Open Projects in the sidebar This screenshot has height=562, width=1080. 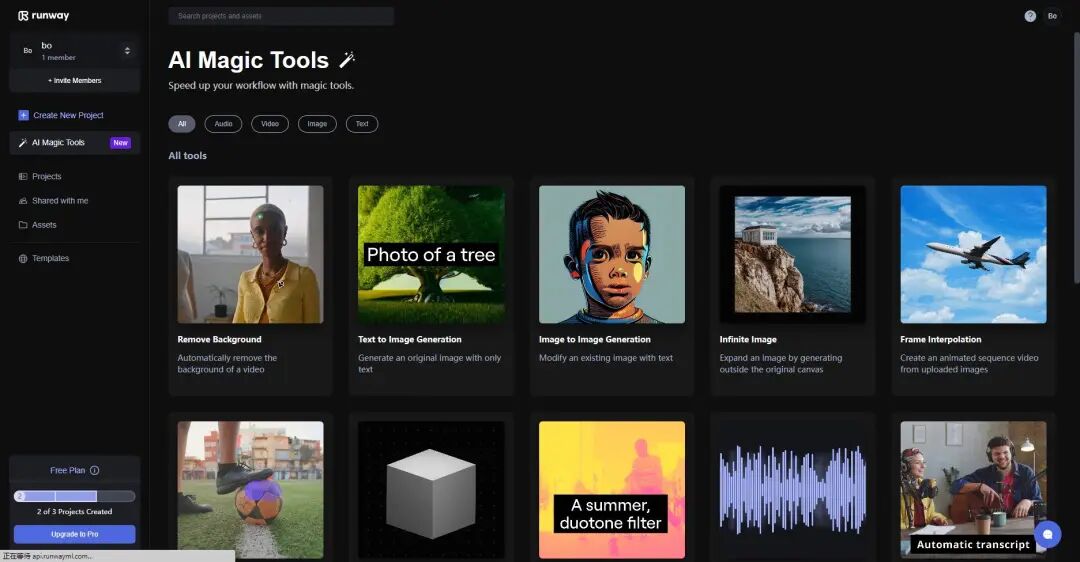click(x=40, y=176)
